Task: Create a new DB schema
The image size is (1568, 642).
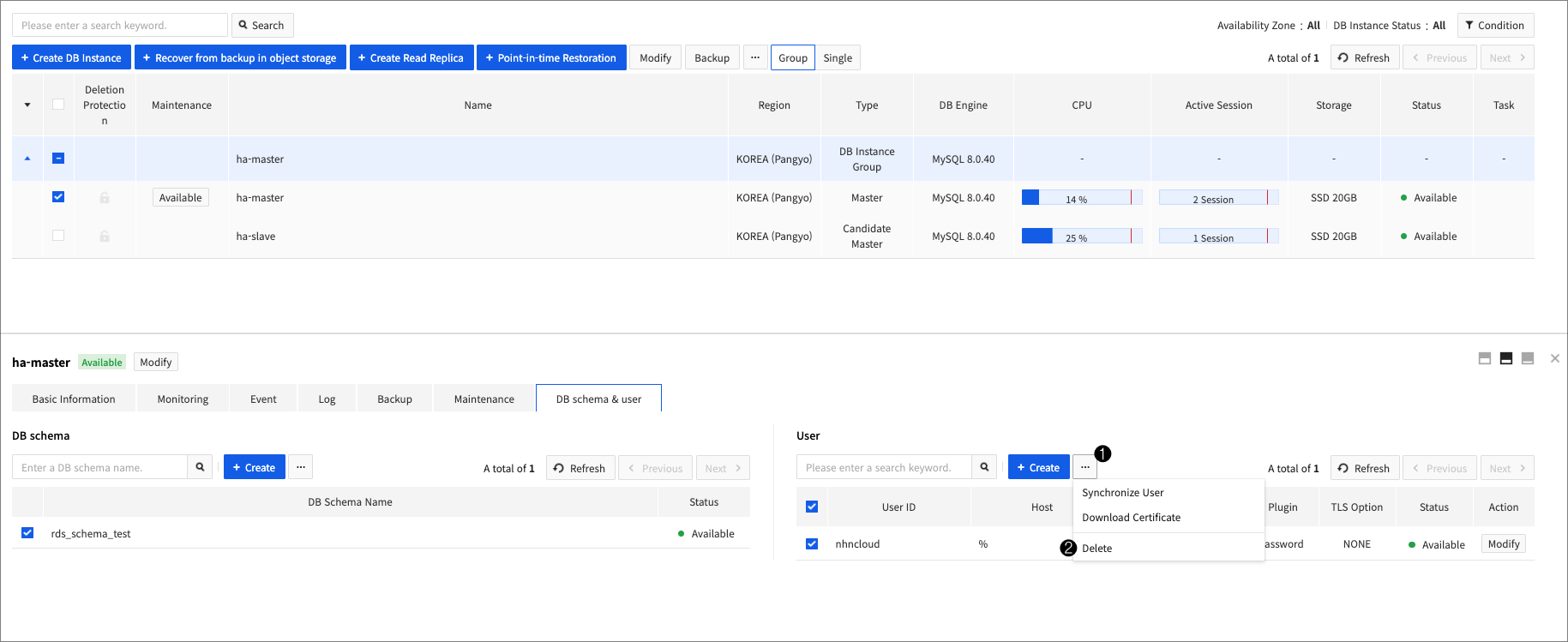Action: (x=254, y=467)
